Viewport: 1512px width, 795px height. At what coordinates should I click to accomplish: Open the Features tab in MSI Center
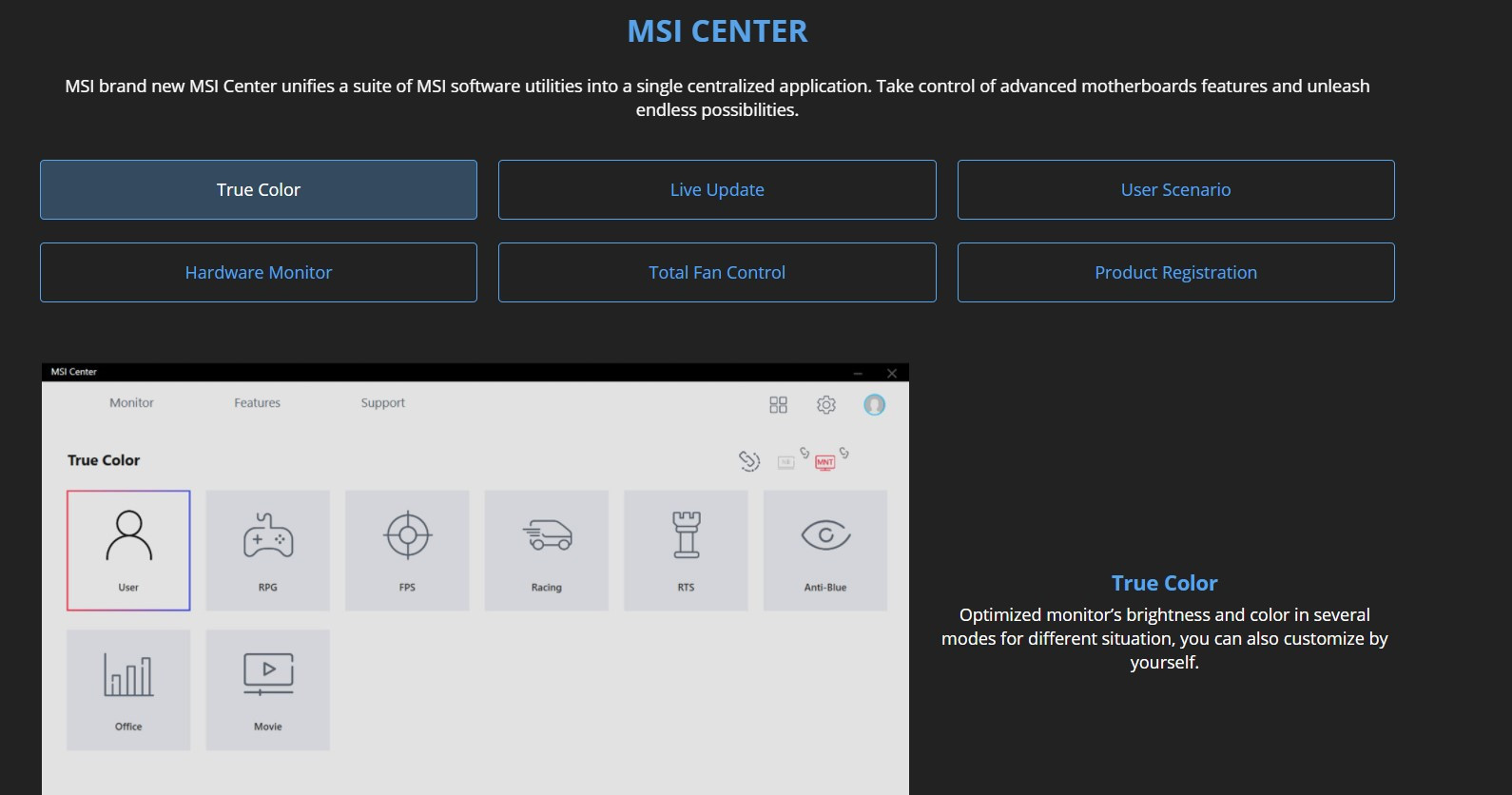258,403
